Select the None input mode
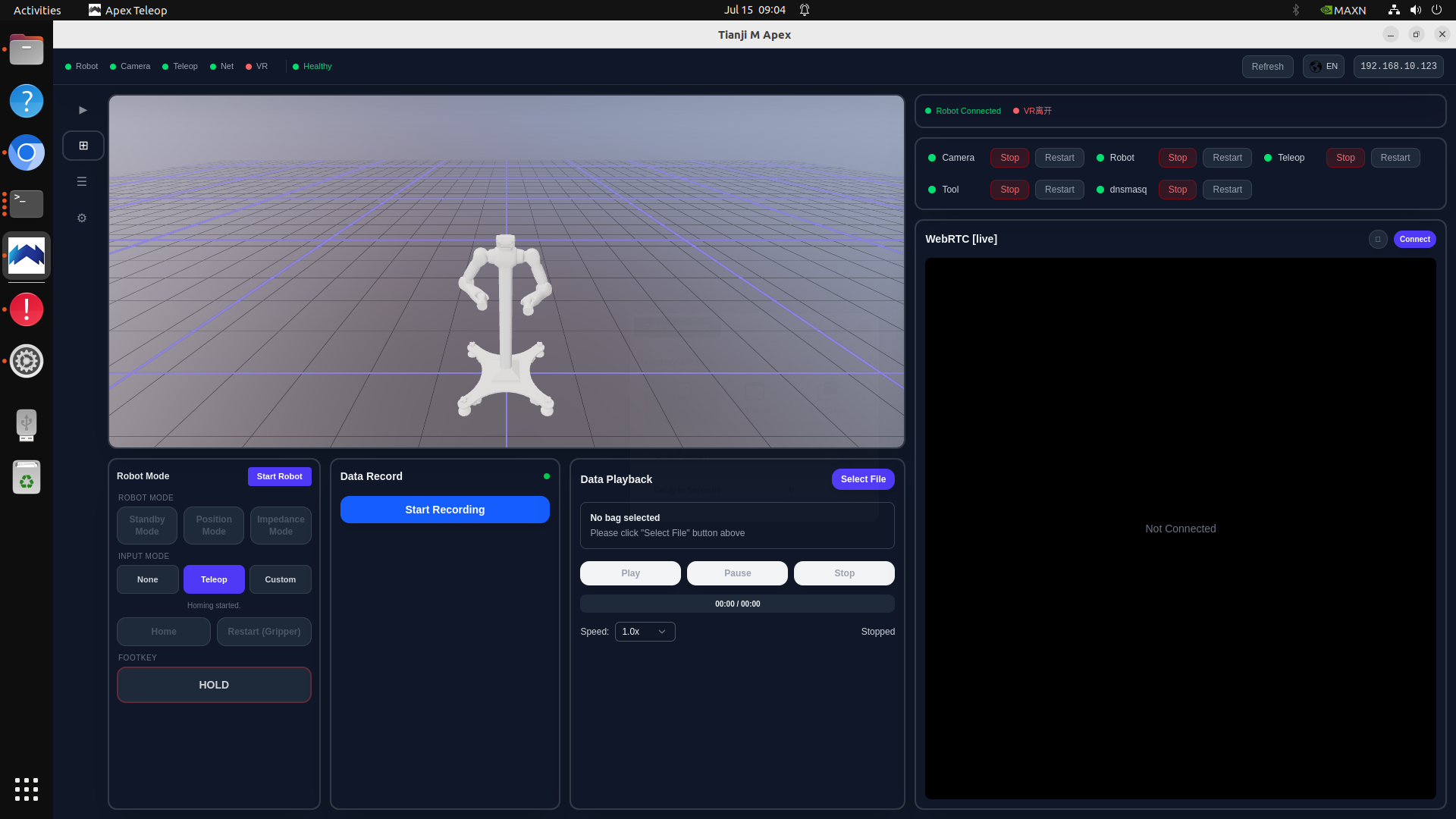1456x819 pixels. (x=148, y=579)
